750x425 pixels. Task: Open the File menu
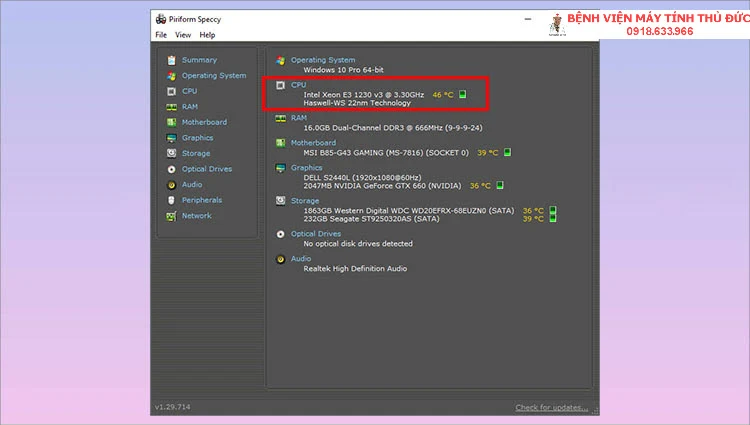point(161,35)
